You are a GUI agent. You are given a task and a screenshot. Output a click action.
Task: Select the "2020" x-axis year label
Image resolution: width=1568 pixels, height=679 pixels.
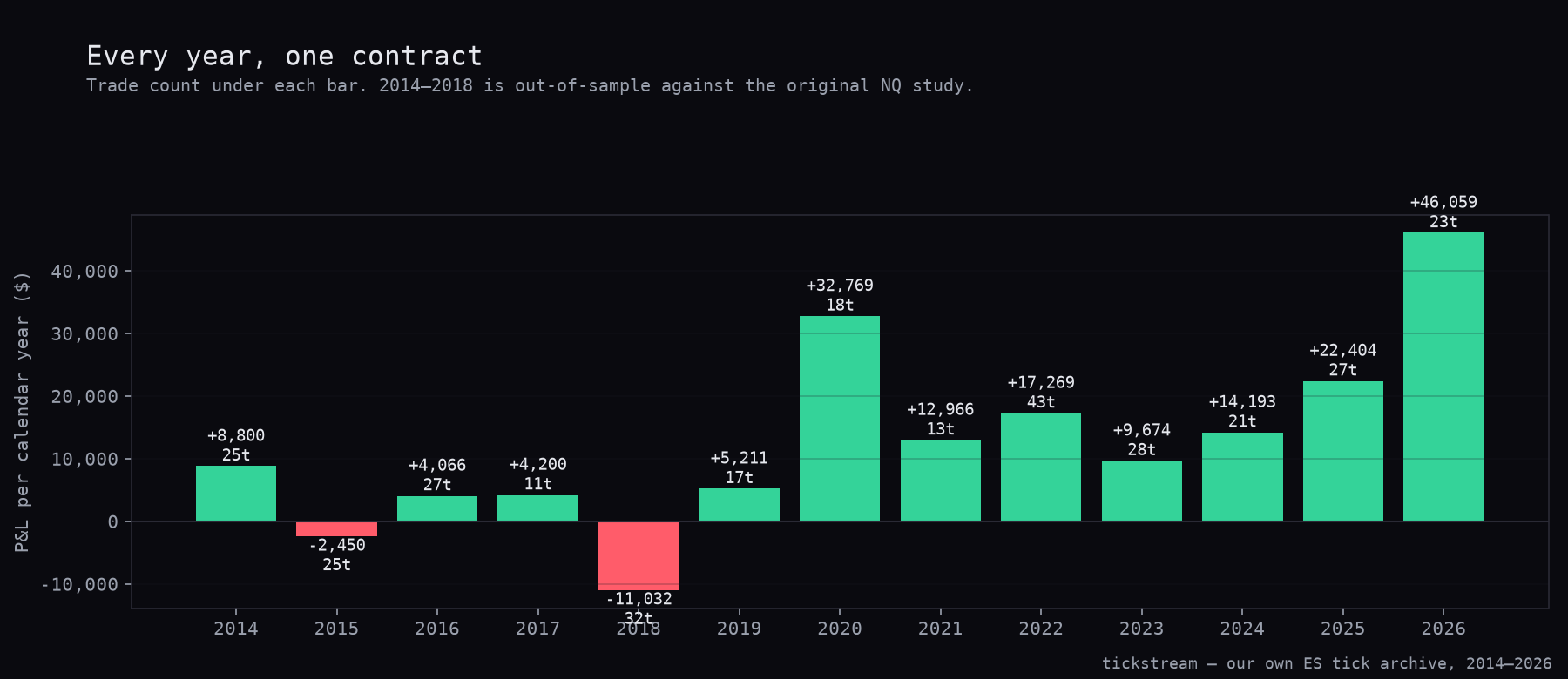click(x=840, y=629)
